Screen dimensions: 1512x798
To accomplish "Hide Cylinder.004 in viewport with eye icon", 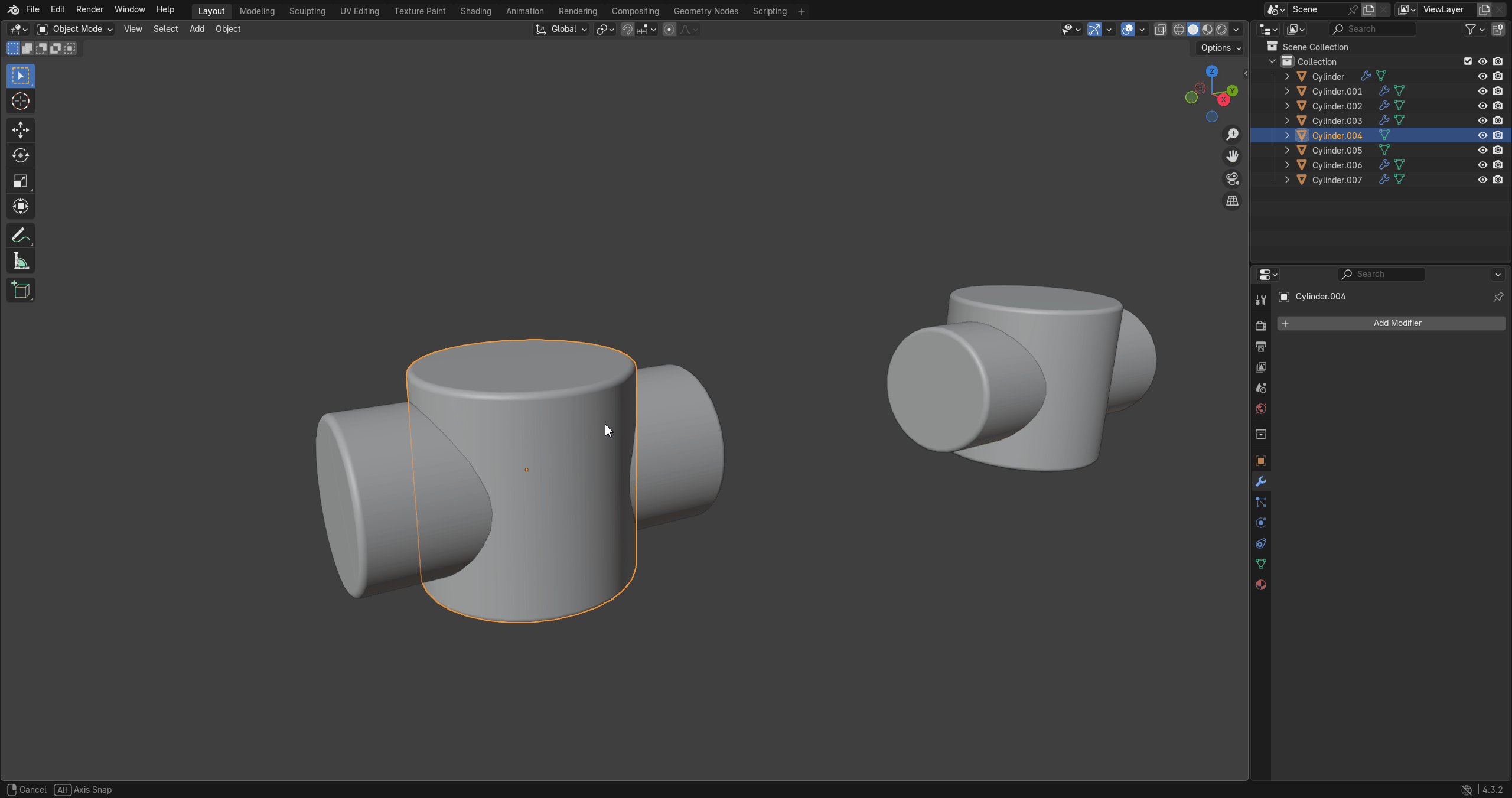I will point(1482,135).
